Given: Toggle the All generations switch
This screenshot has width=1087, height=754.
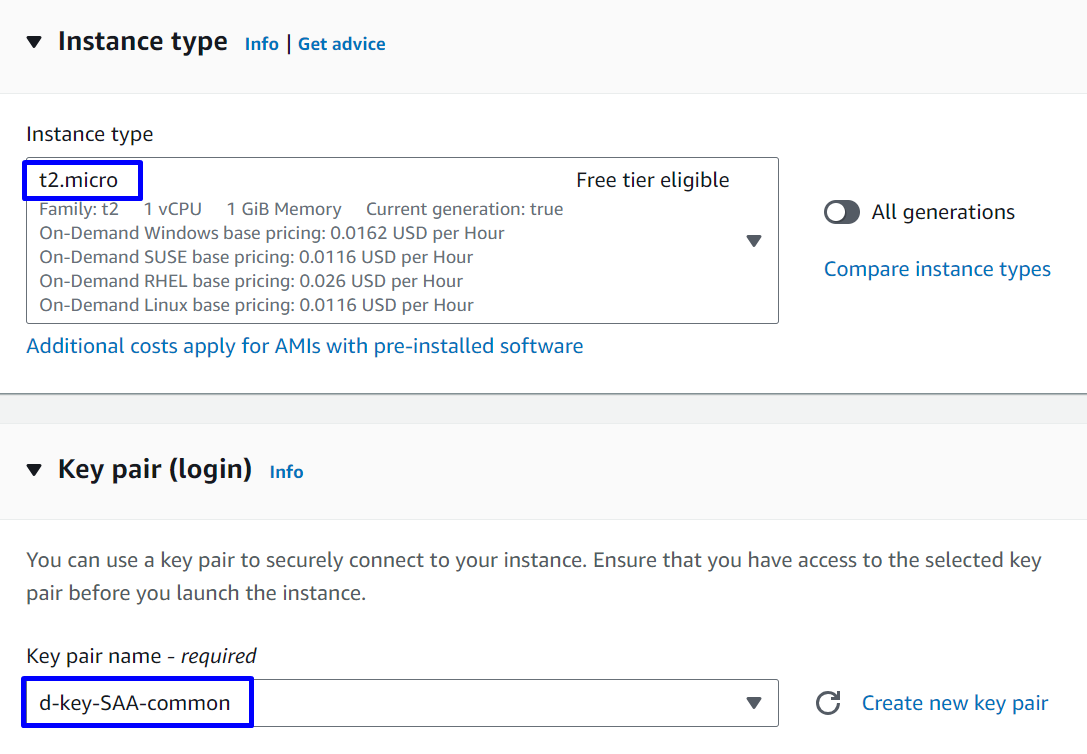Looking at the screenshot, I should 842,212.
